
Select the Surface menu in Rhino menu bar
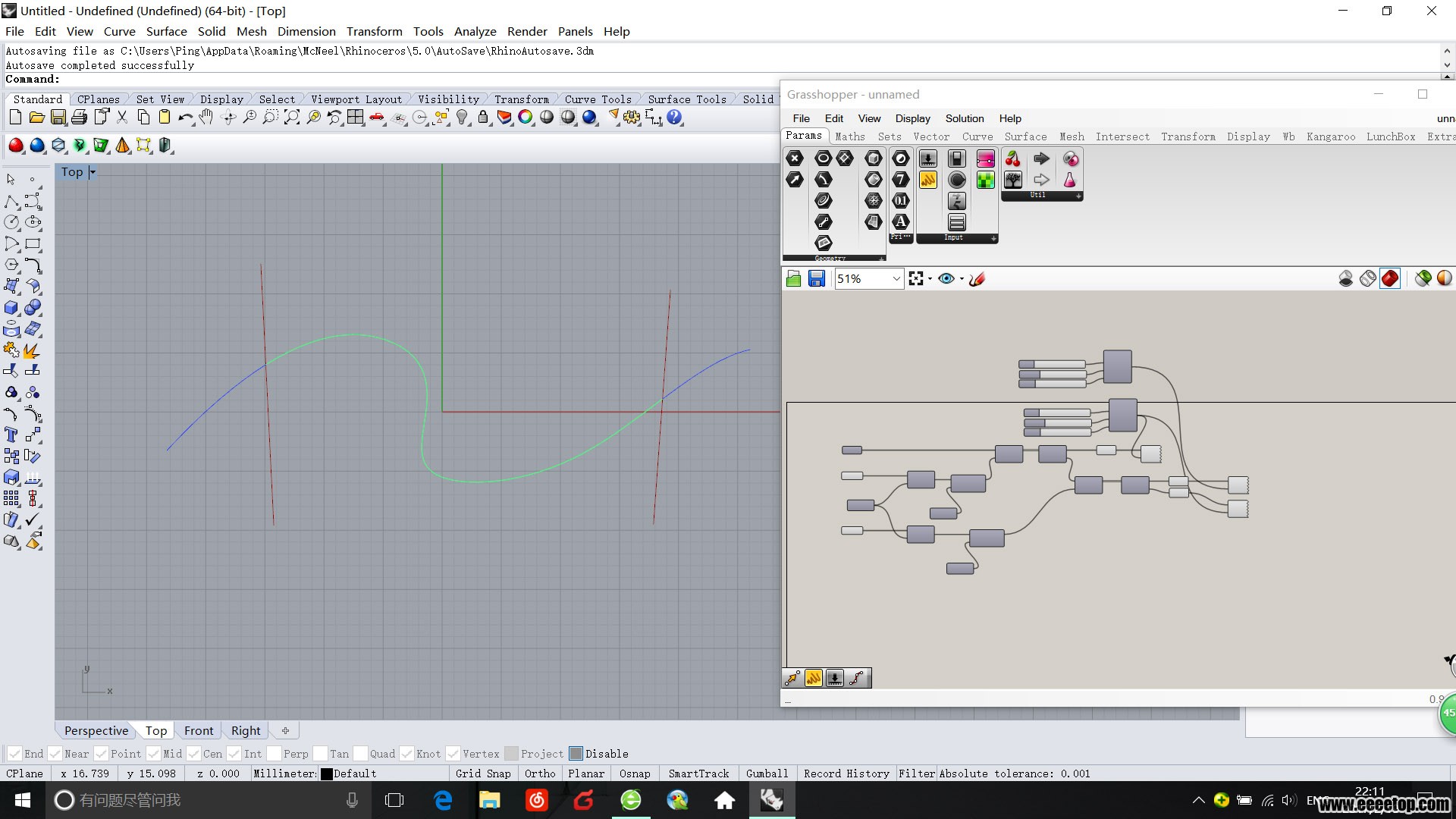(166, 31)
